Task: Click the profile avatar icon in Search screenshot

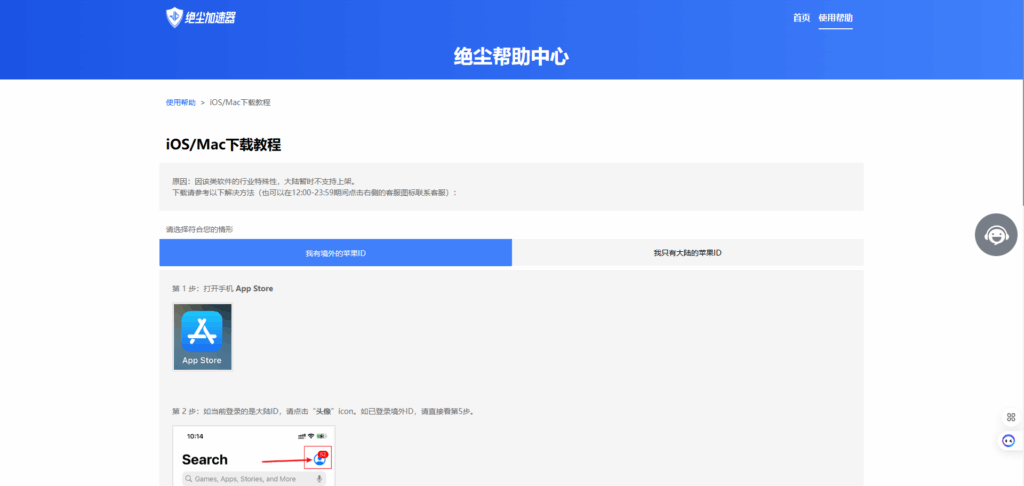Action: 318,459
